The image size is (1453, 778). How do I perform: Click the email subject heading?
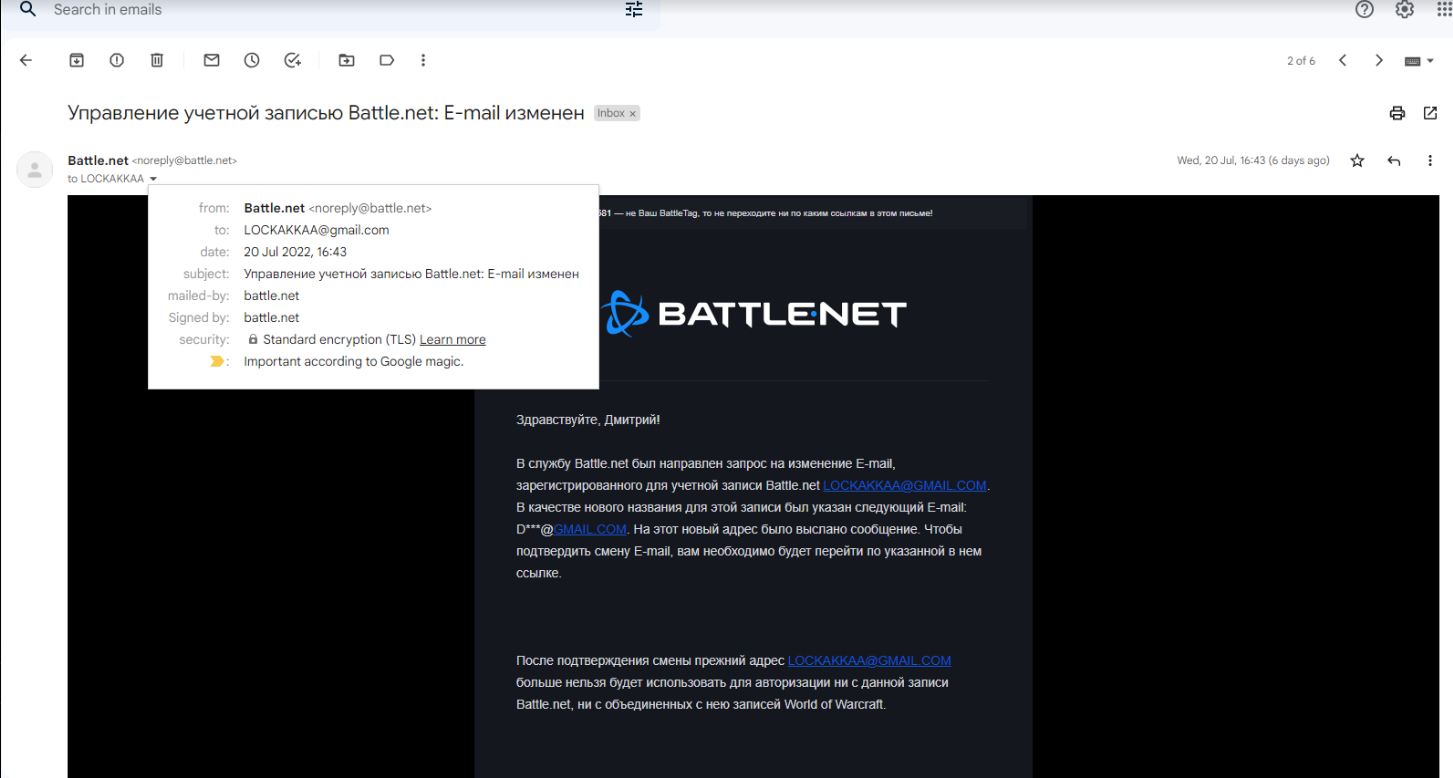(x=326, y=113)
